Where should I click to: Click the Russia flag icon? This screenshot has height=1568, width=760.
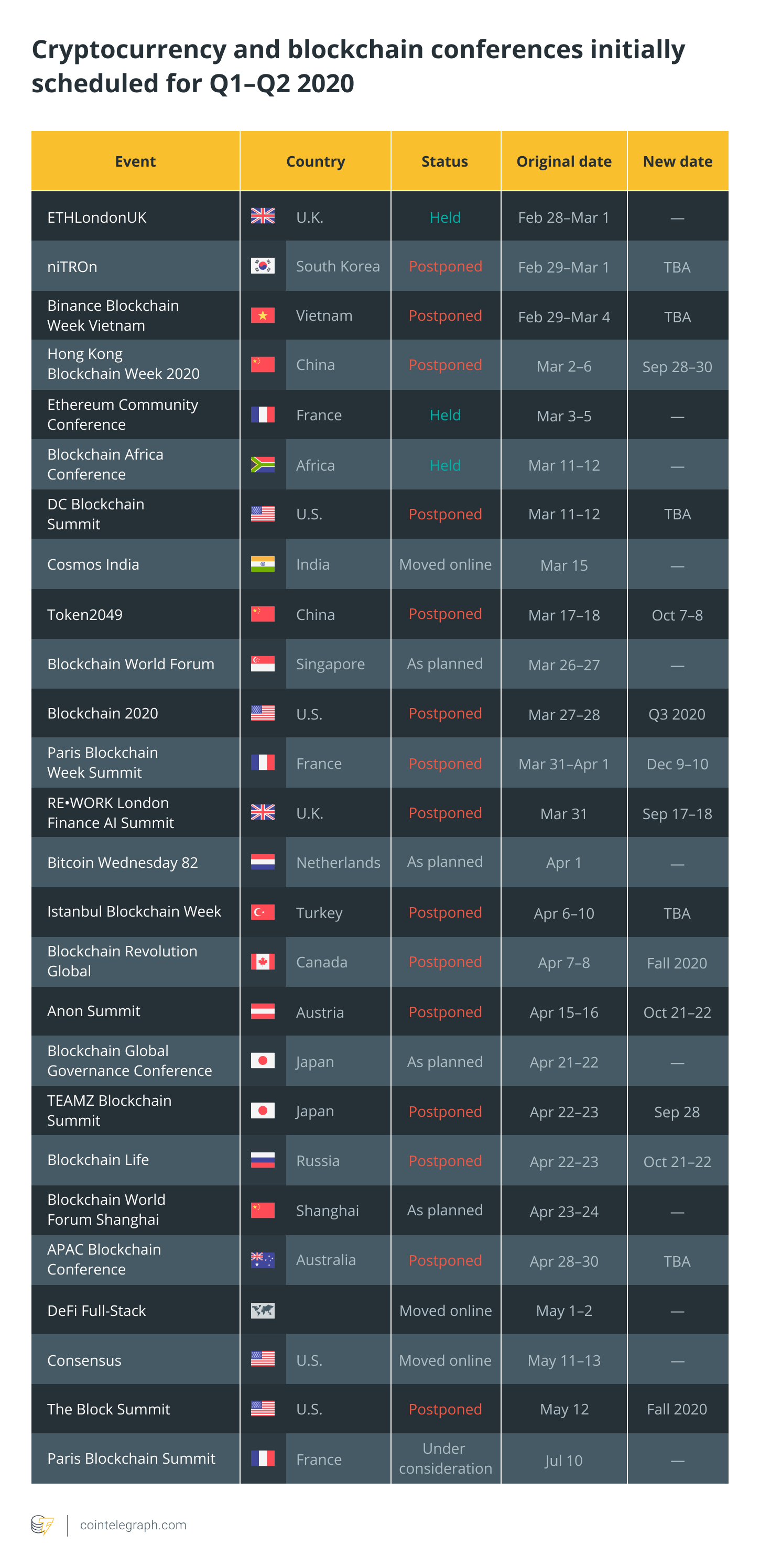pyautogui.click(x=263, y=1160)
